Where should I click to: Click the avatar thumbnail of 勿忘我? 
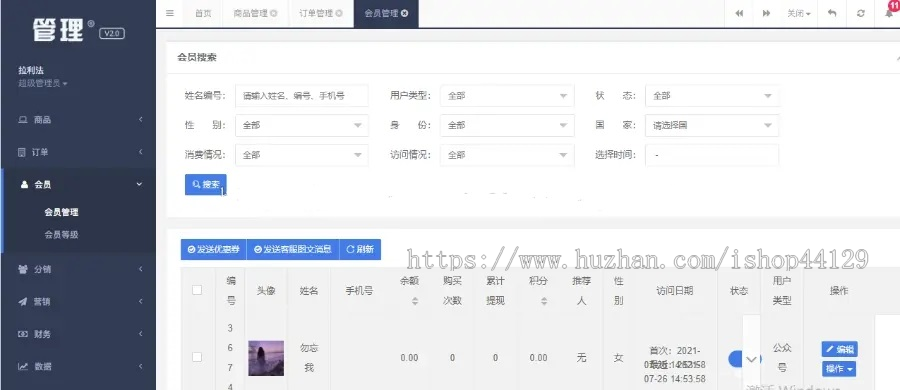(266, 358)
